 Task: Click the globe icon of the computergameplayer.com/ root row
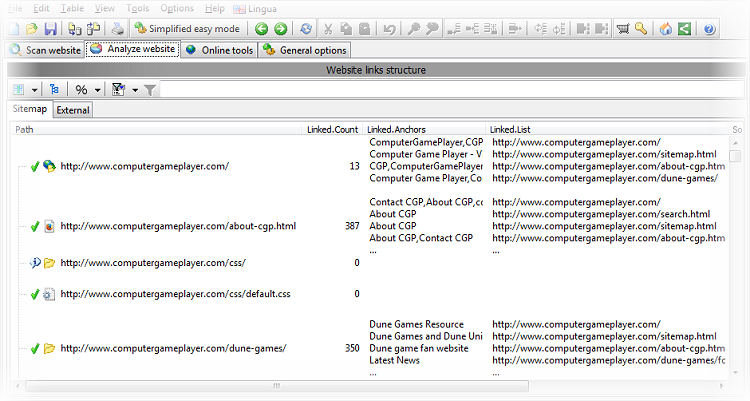click(x=49, y=166)
